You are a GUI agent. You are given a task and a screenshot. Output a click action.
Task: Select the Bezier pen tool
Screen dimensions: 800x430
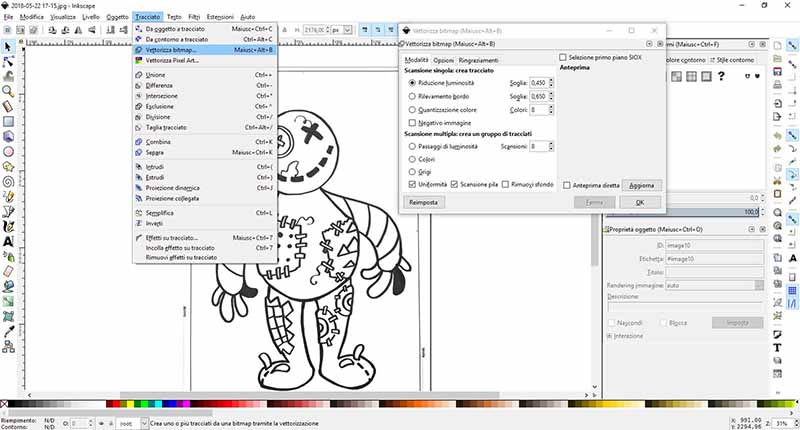click(x=8, y=211)
